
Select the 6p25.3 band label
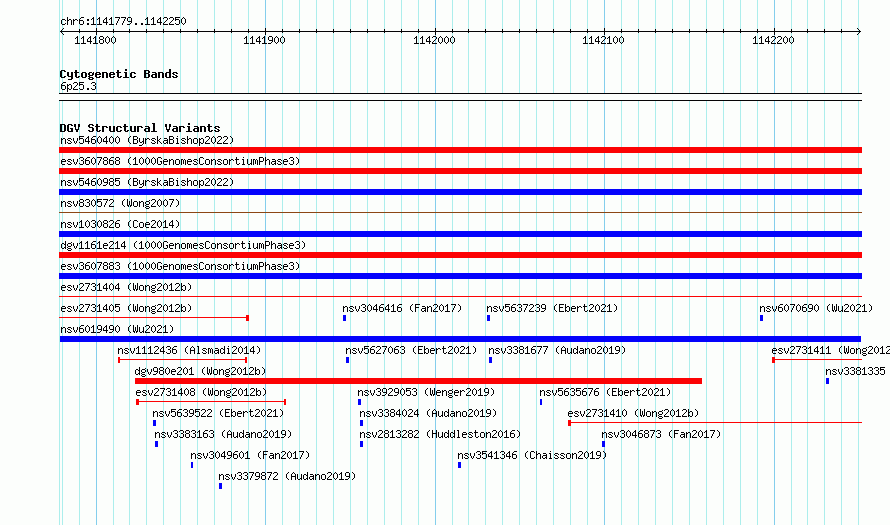78,86
